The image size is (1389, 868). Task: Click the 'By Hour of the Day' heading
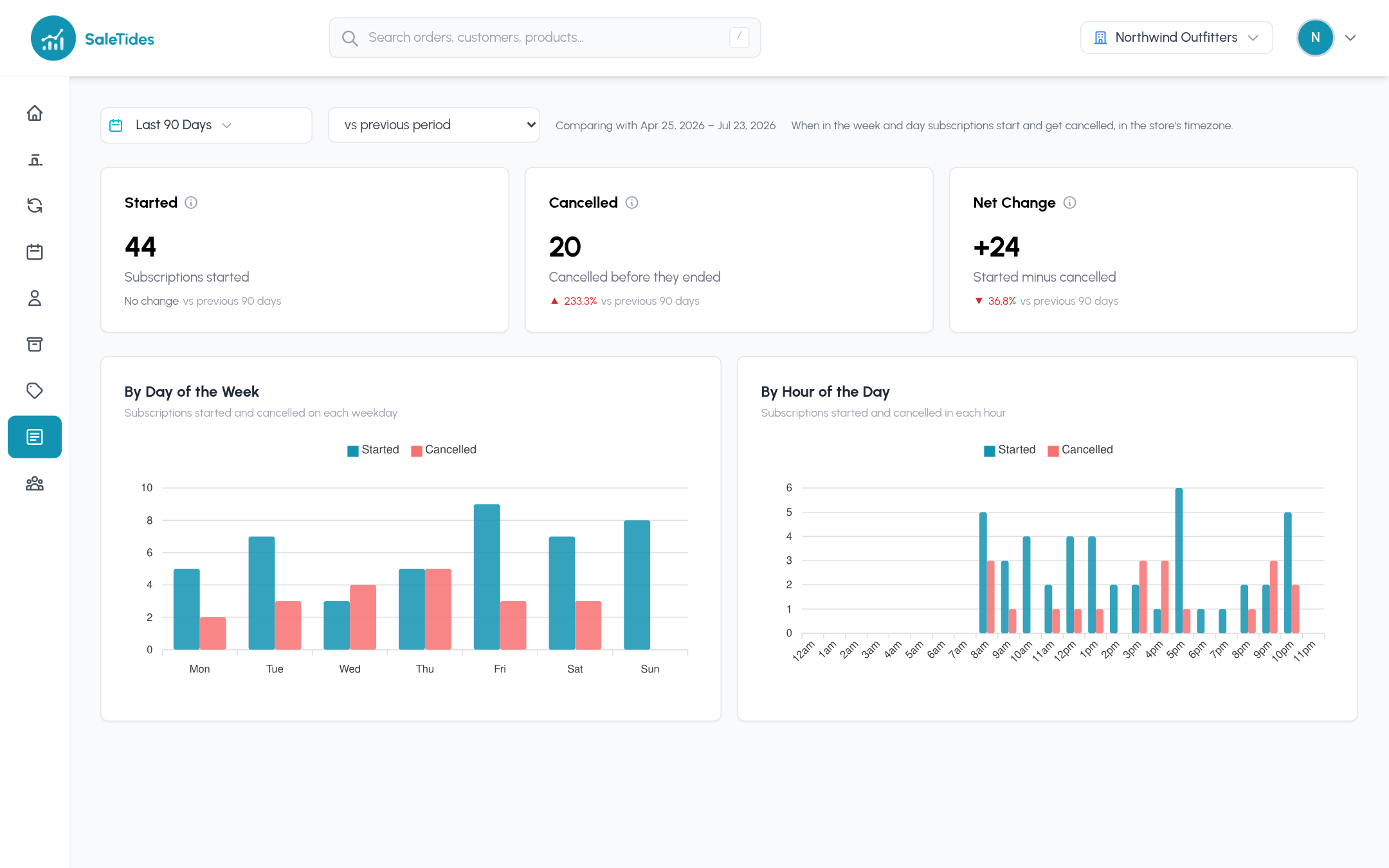pos(825,392)
